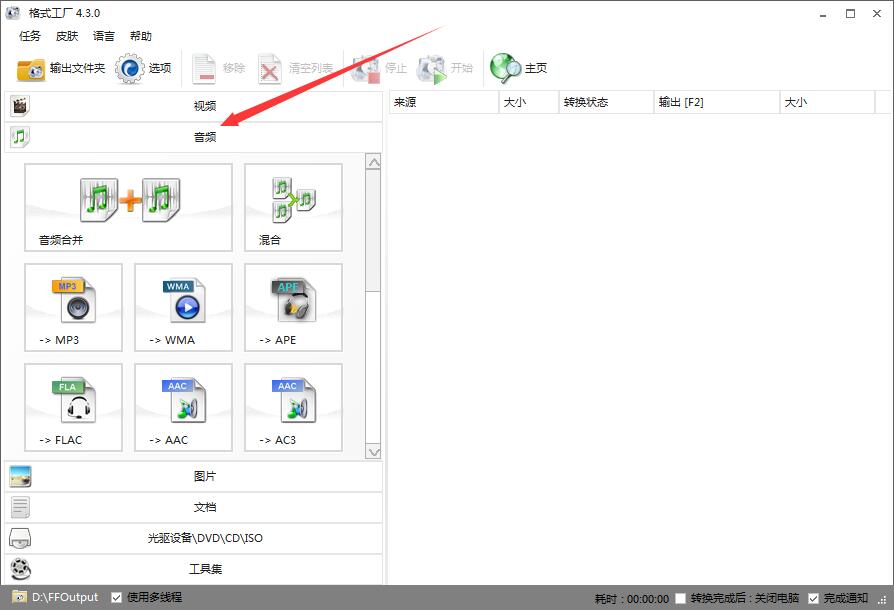Open the Language (语言) menu
894x610 pixels.
pyautogui.click(x=104, y=36)
